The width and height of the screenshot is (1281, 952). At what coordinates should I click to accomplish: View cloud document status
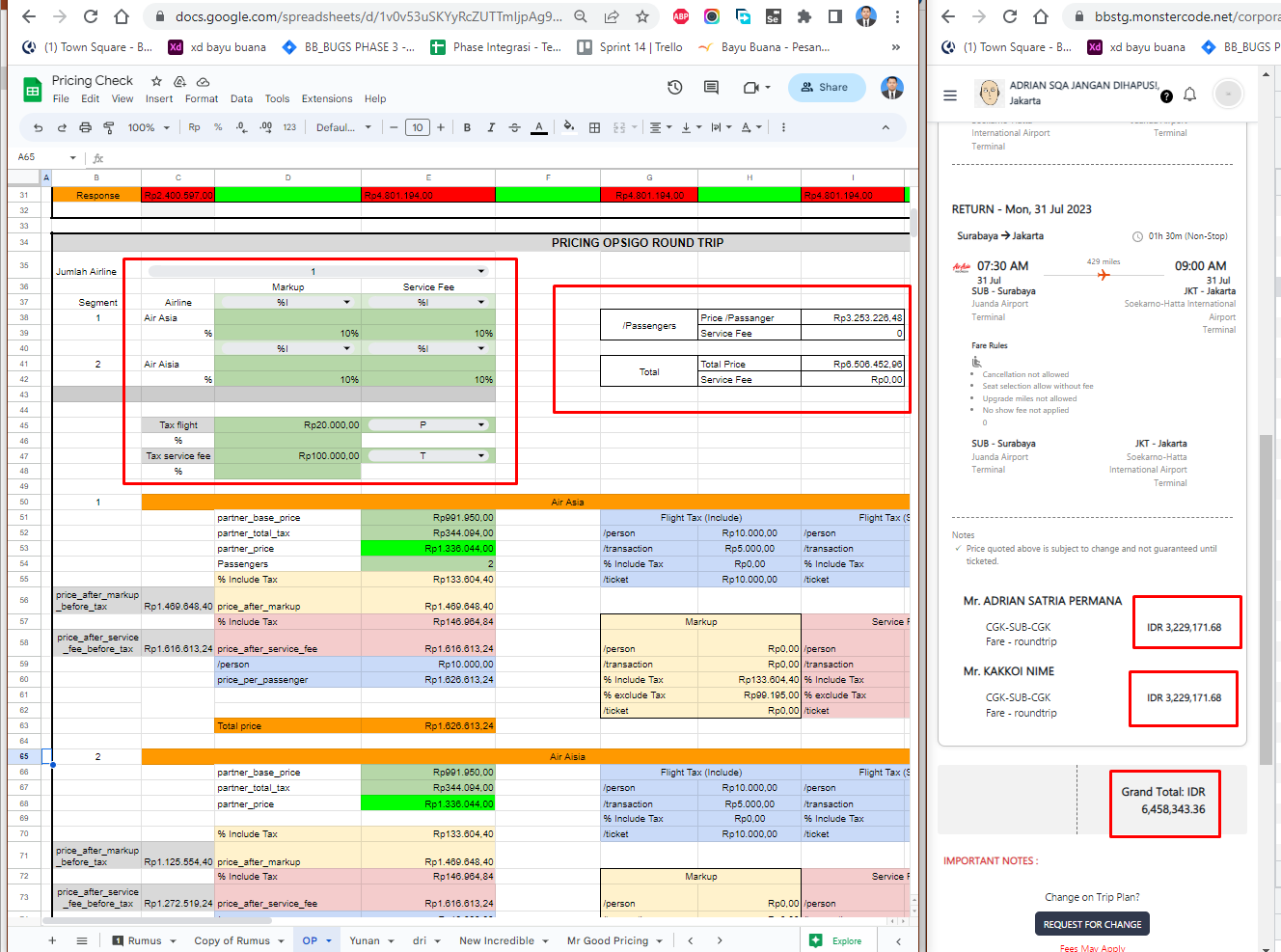click(x=203, y=81)
